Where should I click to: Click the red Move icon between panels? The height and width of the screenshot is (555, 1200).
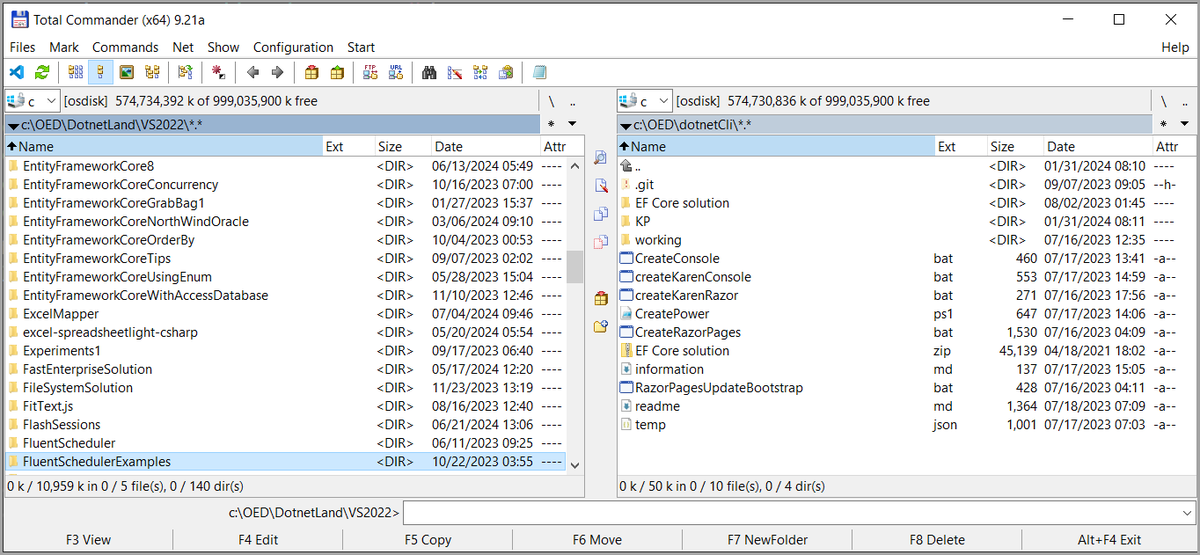click(600, 242)
